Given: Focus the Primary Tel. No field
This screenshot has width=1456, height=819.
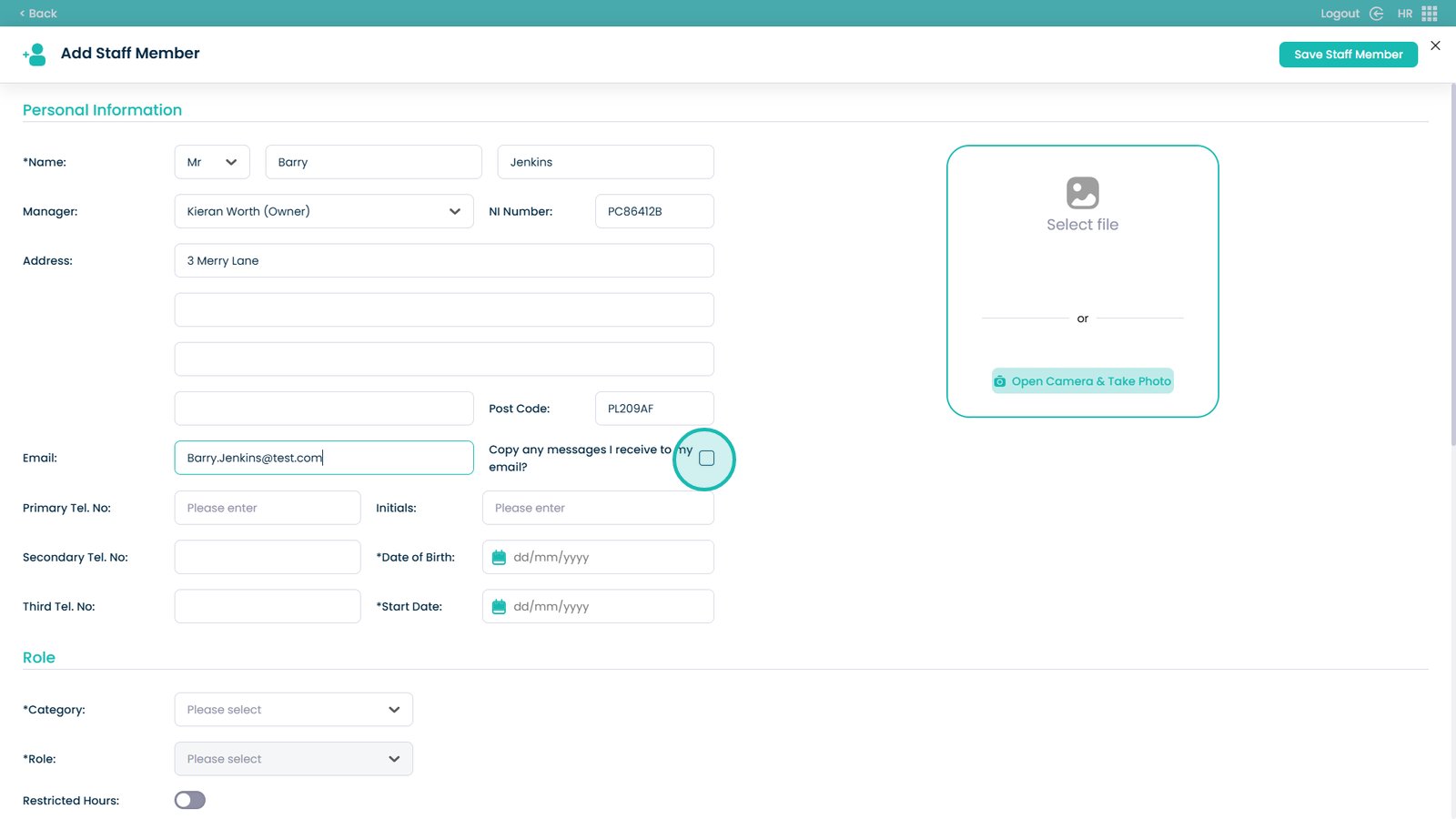Looking at the screenshot, I should click(268, 508).
